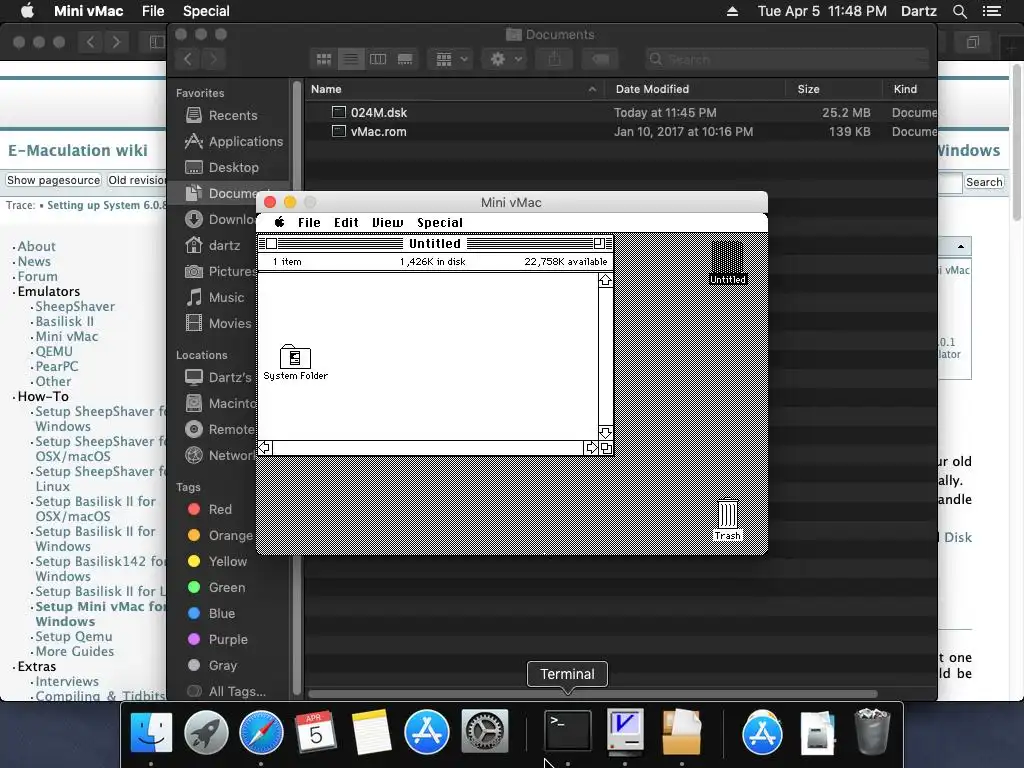Open Mini vMac app menu in menu bar

[88, 11]
